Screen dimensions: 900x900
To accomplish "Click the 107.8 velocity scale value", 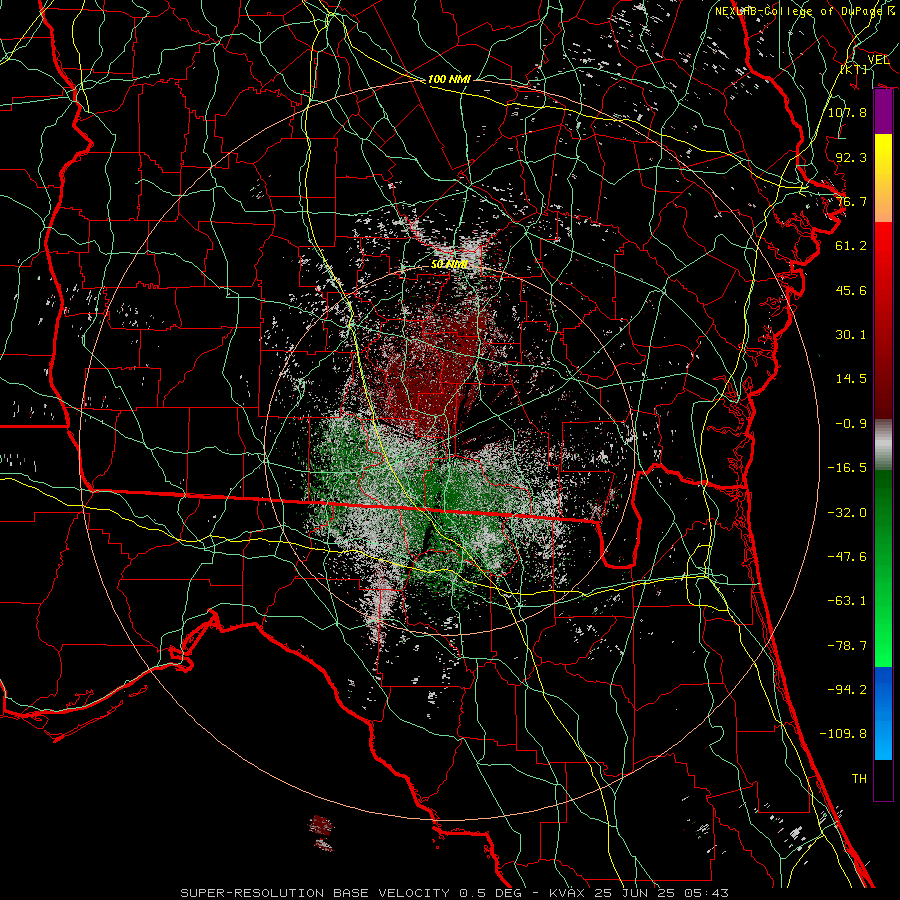I will click(847, 112).
